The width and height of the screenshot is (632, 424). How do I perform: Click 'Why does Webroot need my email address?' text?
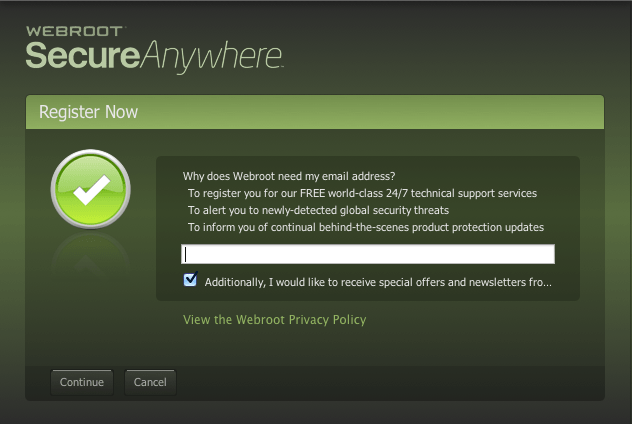click(x=289, y=177)
